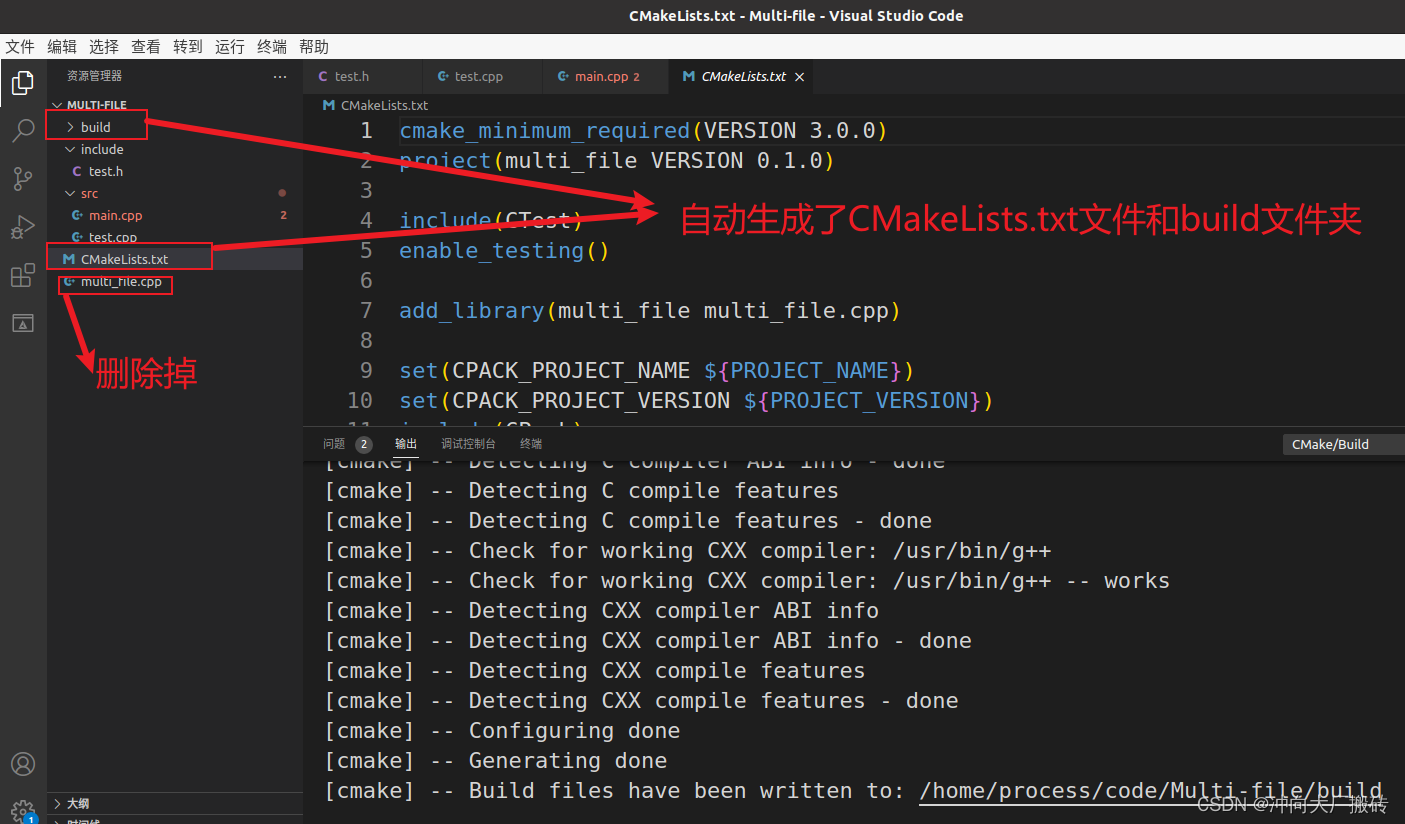This screenshot has height=824, width=1405.
Task: Open the Run and Debug view
Action: [x=22, y=227]
